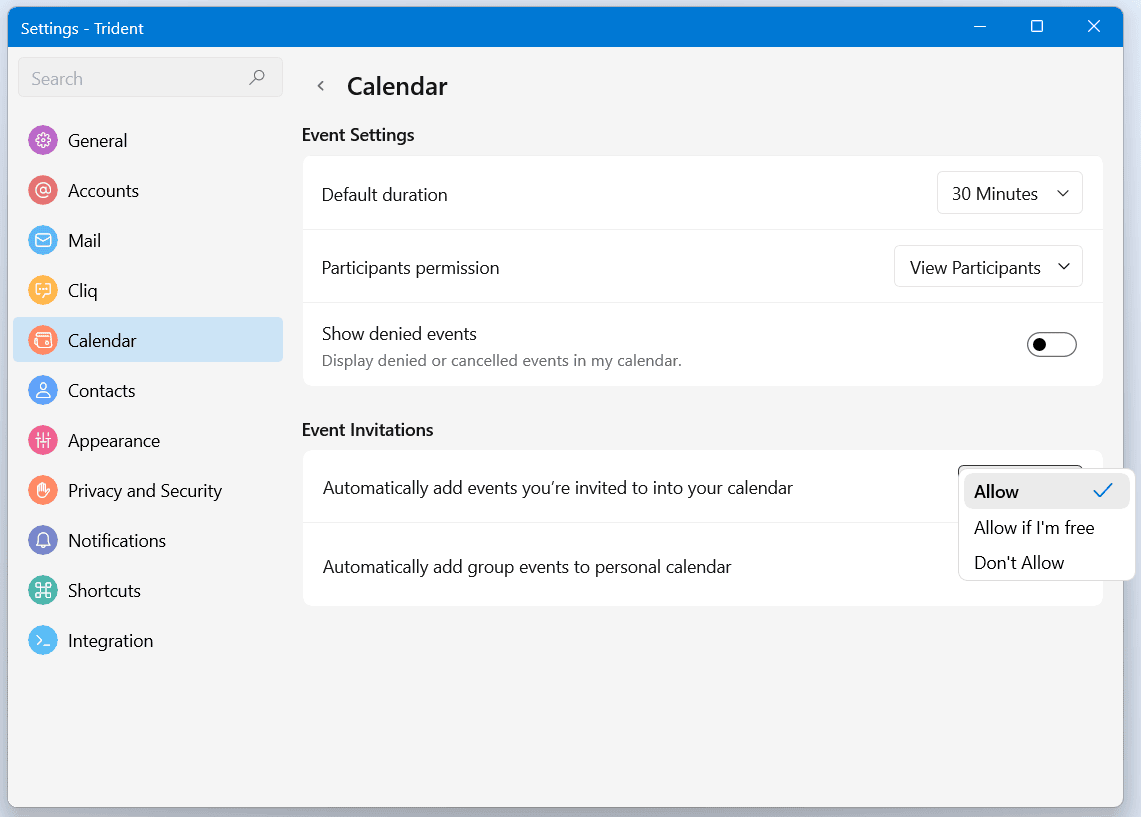Pick the Don't Allow option
Image resolution: width=1141 pixels, height=817 pixels.
tap(1019, 563)
